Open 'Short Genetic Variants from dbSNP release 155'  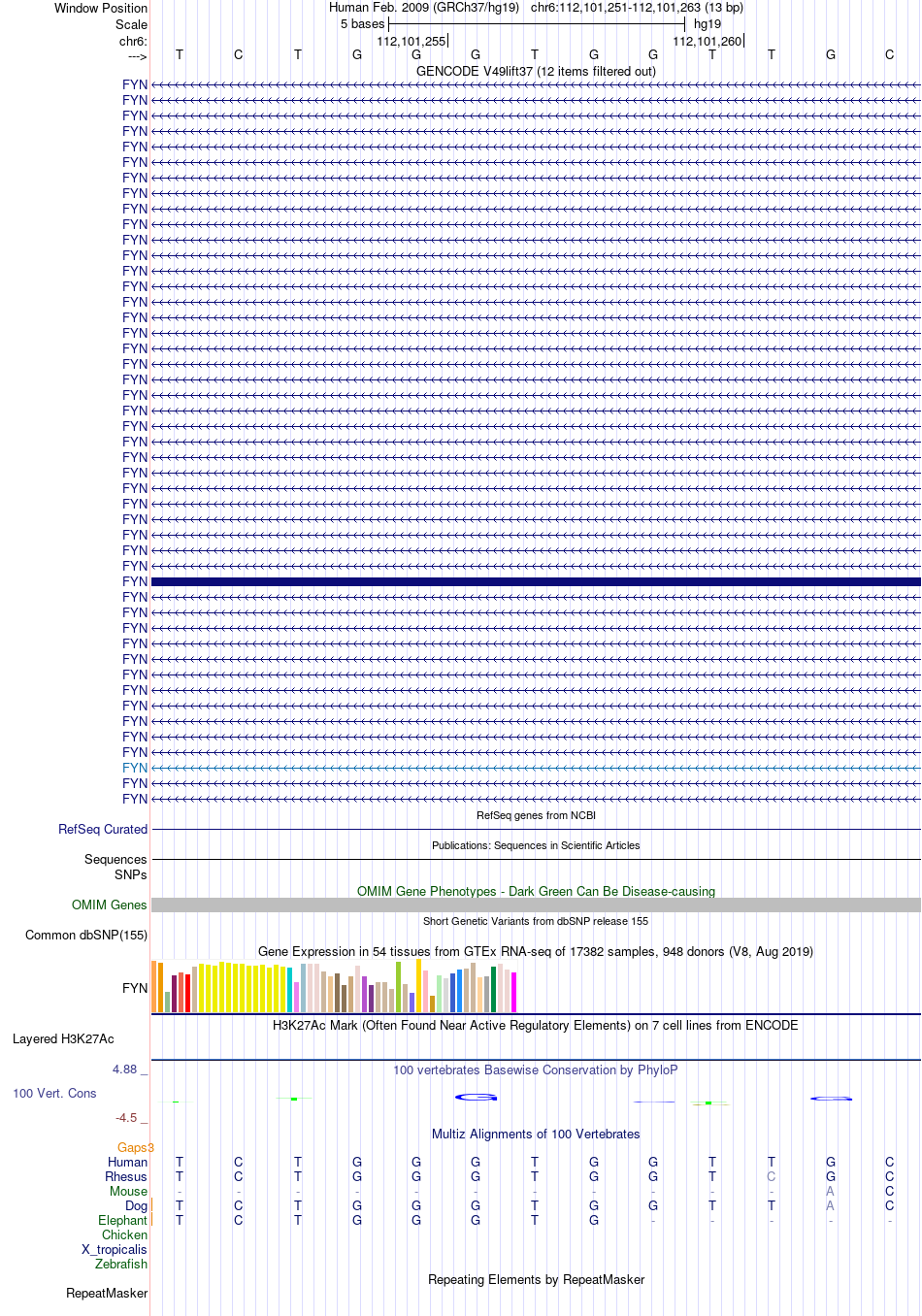tap(536, 921)
